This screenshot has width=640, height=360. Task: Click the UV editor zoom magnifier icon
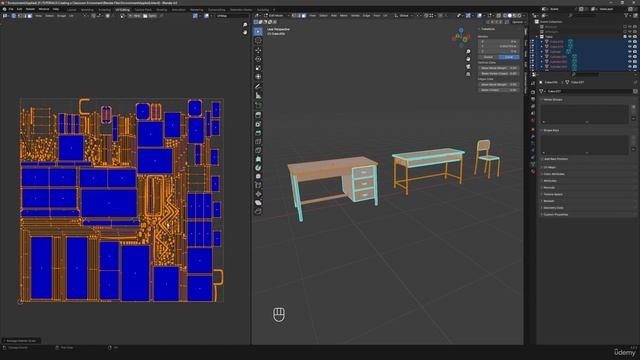245,25
